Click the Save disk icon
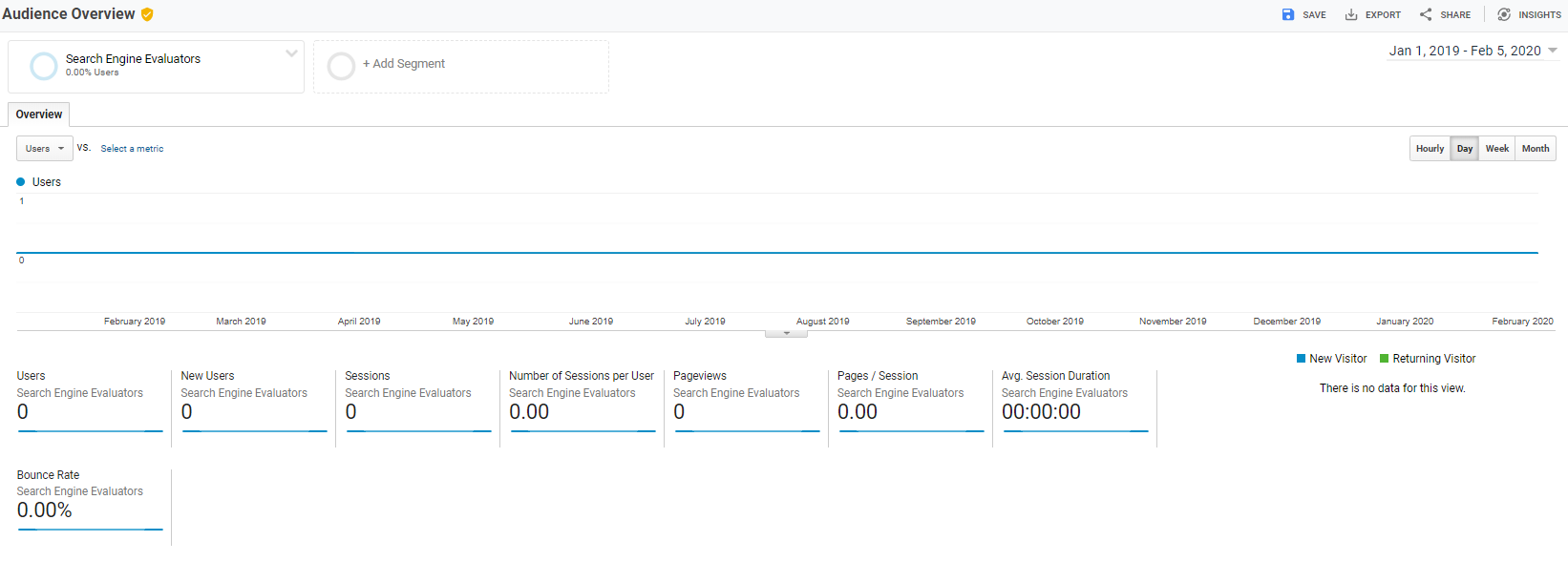Image resolution: width=1568 pixels, height=562 pixels. (1287, 14)
